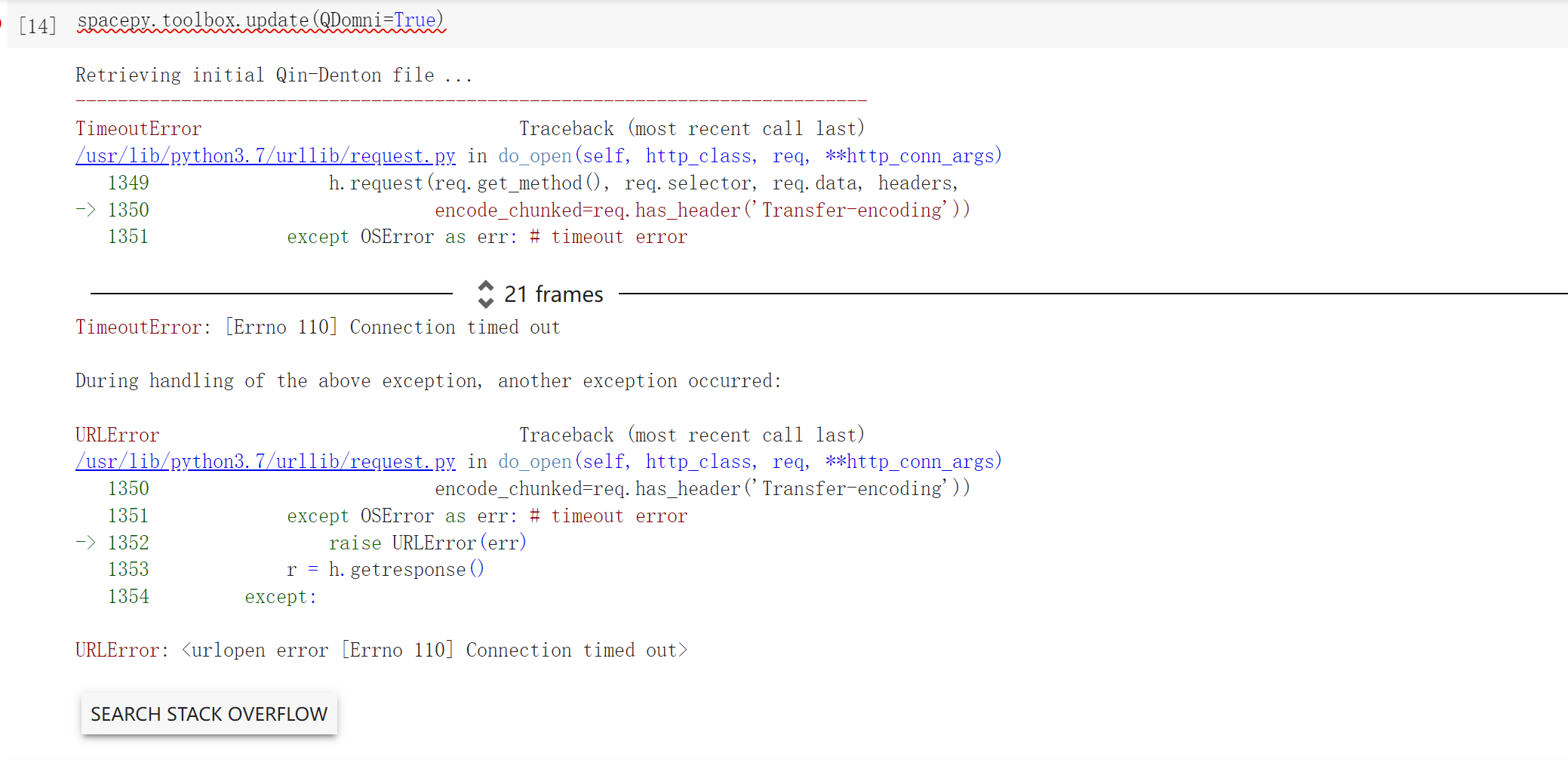
Task: Select the blue True keyword in the code
Action: (414, 20)
